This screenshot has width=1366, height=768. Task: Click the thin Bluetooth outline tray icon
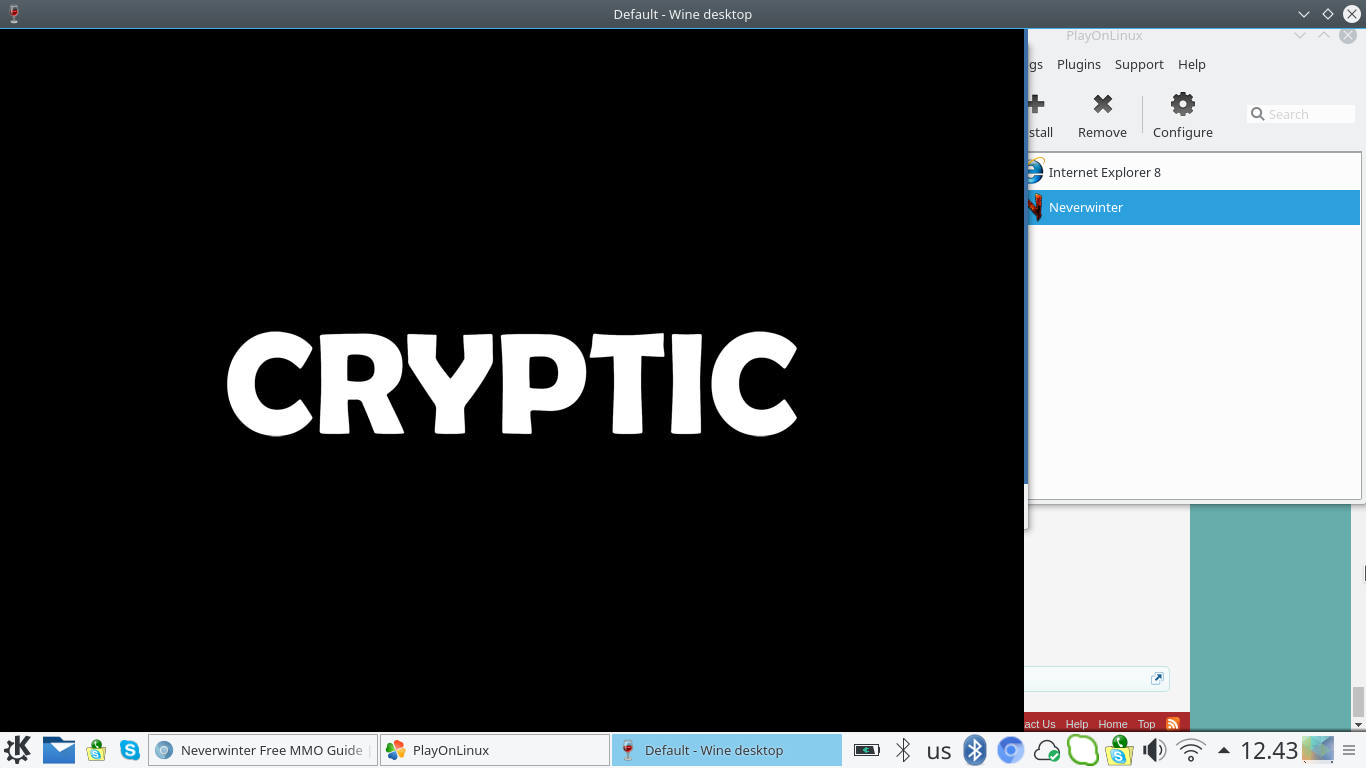[x=903, y=750]
